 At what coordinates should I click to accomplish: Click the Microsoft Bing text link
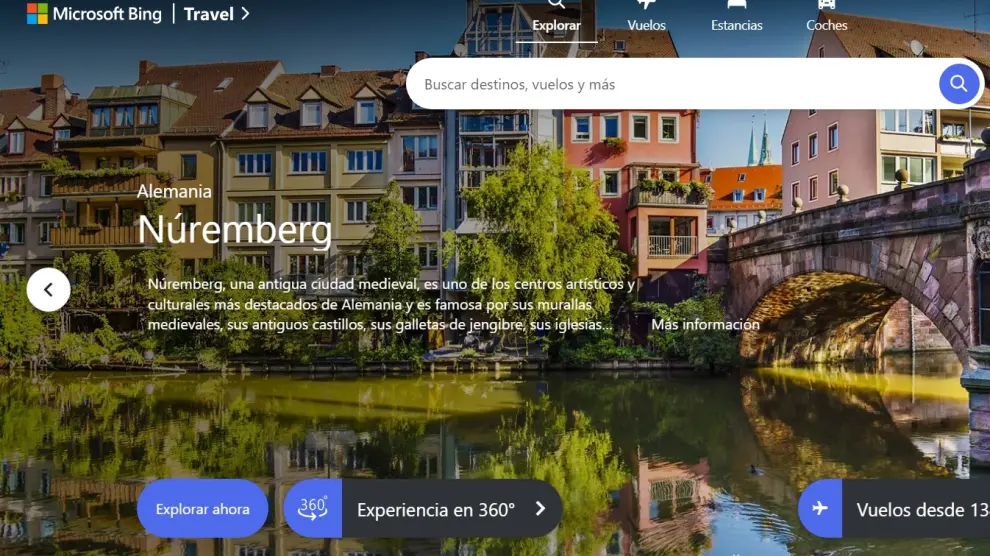(107, 14)
